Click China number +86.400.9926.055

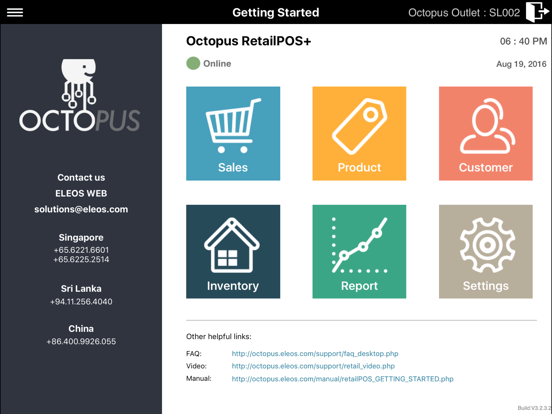click(81, 341)
